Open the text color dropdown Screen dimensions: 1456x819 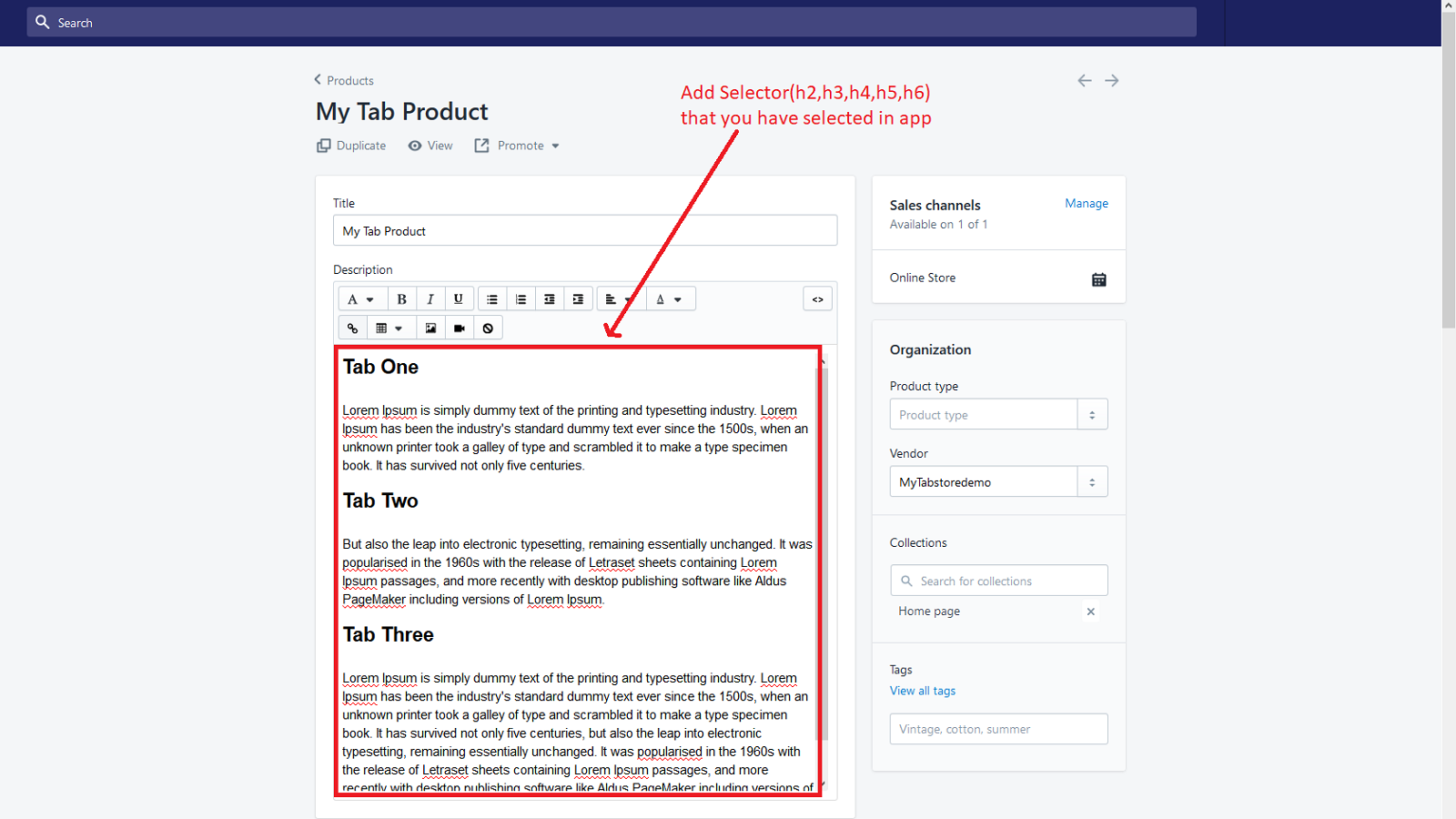click(671, 298)
